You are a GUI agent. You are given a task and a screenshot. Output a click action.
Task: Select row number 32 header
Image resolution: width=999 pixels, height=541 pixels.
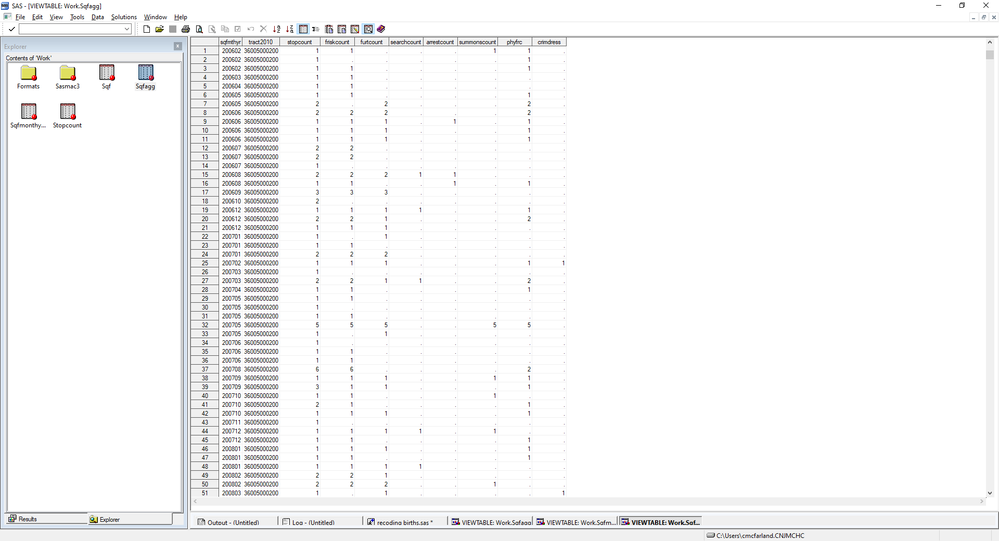coord(205,325)
